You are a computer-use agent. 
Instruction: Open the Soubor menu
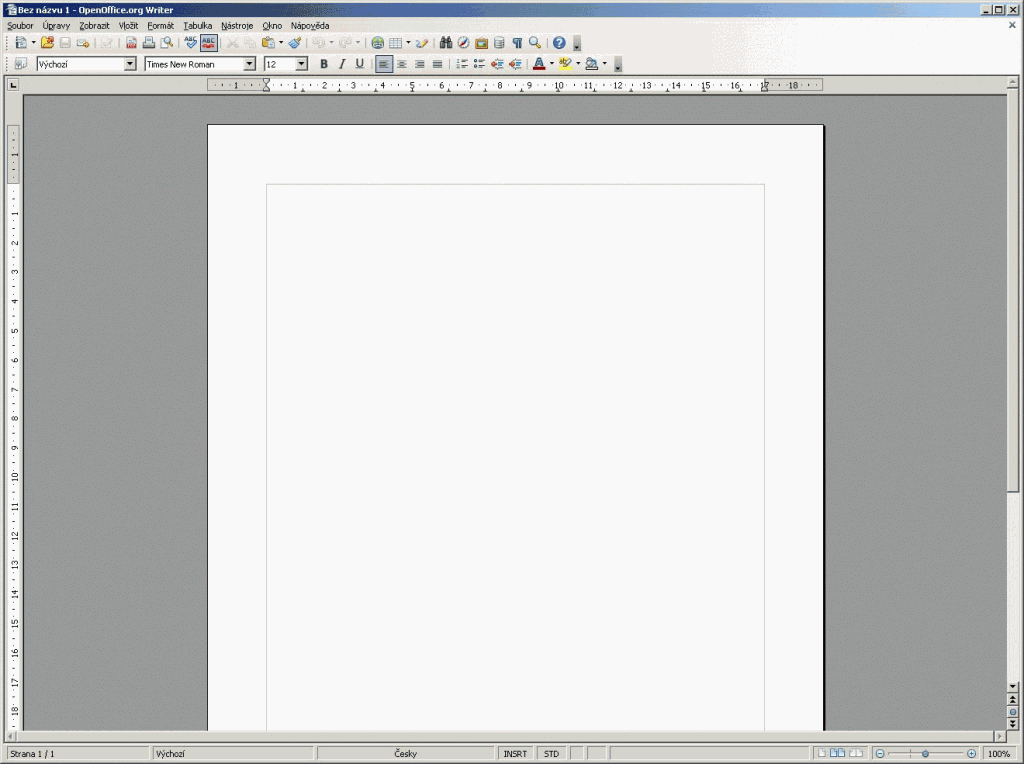[x=20, y=25]
